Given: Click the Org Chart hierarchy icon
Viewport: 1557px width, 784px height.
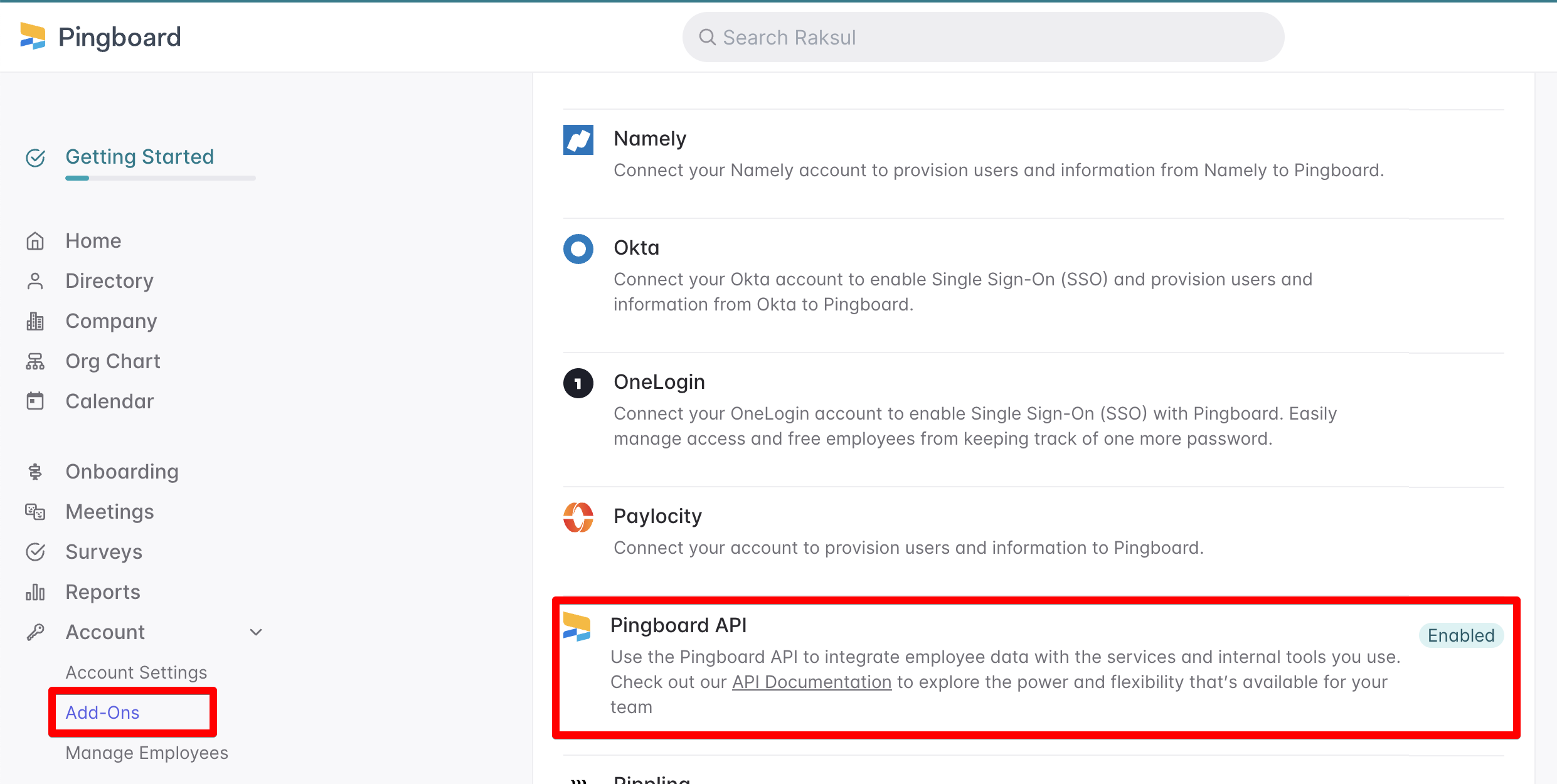Looking at the screenshot, I should [35, 361].
